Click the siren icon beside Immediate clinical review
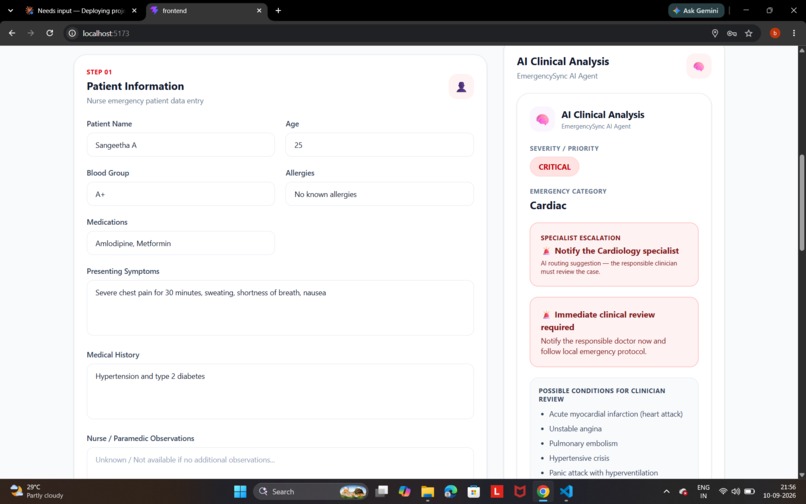The width and height of the screenshot is (806, 504). point(546,315)
